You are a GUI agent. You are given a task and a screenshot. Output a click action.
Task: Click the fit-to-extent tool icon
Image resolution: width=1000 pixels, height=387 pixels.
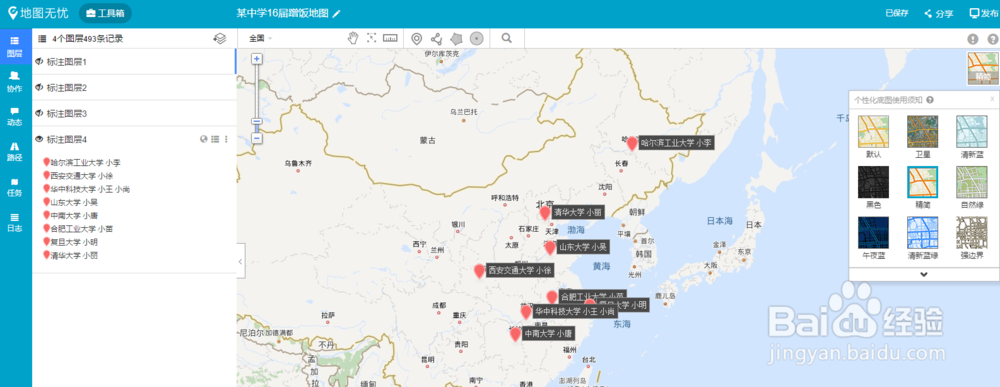tap(372, 38)
